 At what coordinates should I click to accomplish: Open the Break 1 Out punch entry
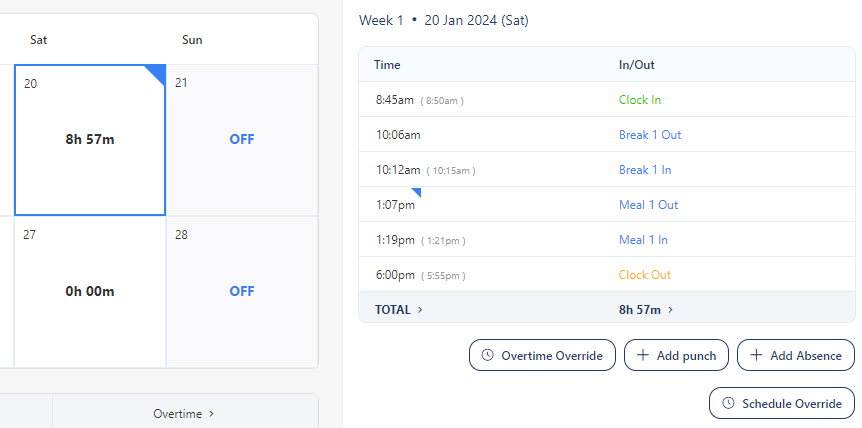click(x=650, y=135)
